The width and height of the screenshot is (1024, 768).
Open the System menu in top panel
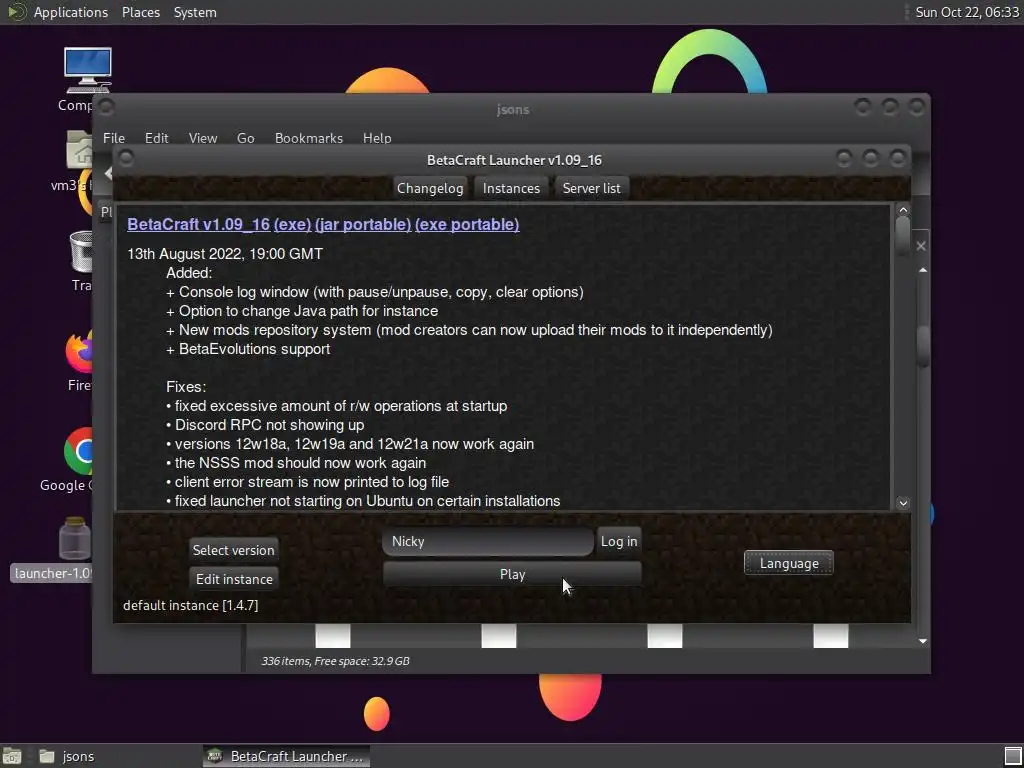(x=195, y=12)
